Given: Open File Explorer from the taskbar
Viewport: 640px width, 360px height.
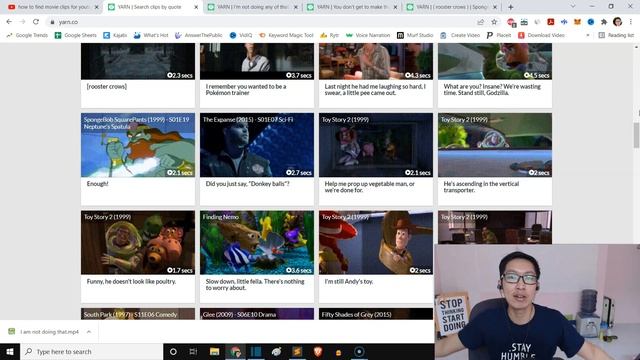Looking at the screenshot, I should coord(214,351).
